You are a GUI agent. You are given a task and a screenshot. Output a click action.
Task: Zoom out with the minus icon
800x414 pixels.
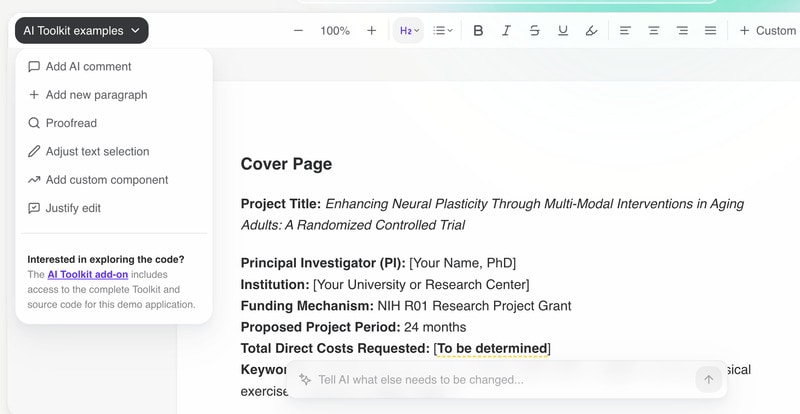[x=298, y=31]
